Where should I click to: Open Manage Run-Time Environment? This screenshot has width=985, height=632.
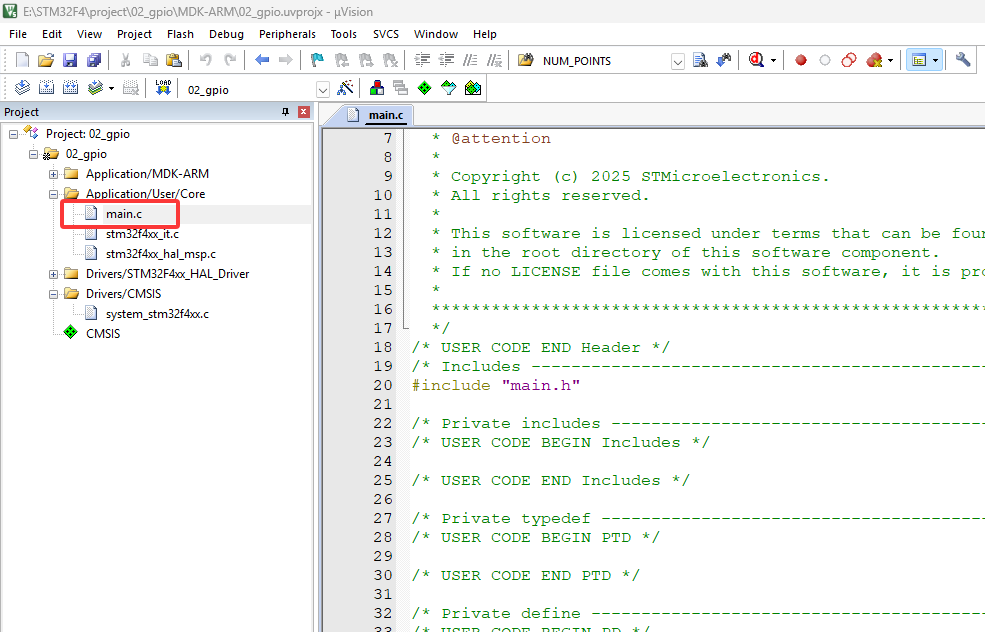[x=425, y=88]
